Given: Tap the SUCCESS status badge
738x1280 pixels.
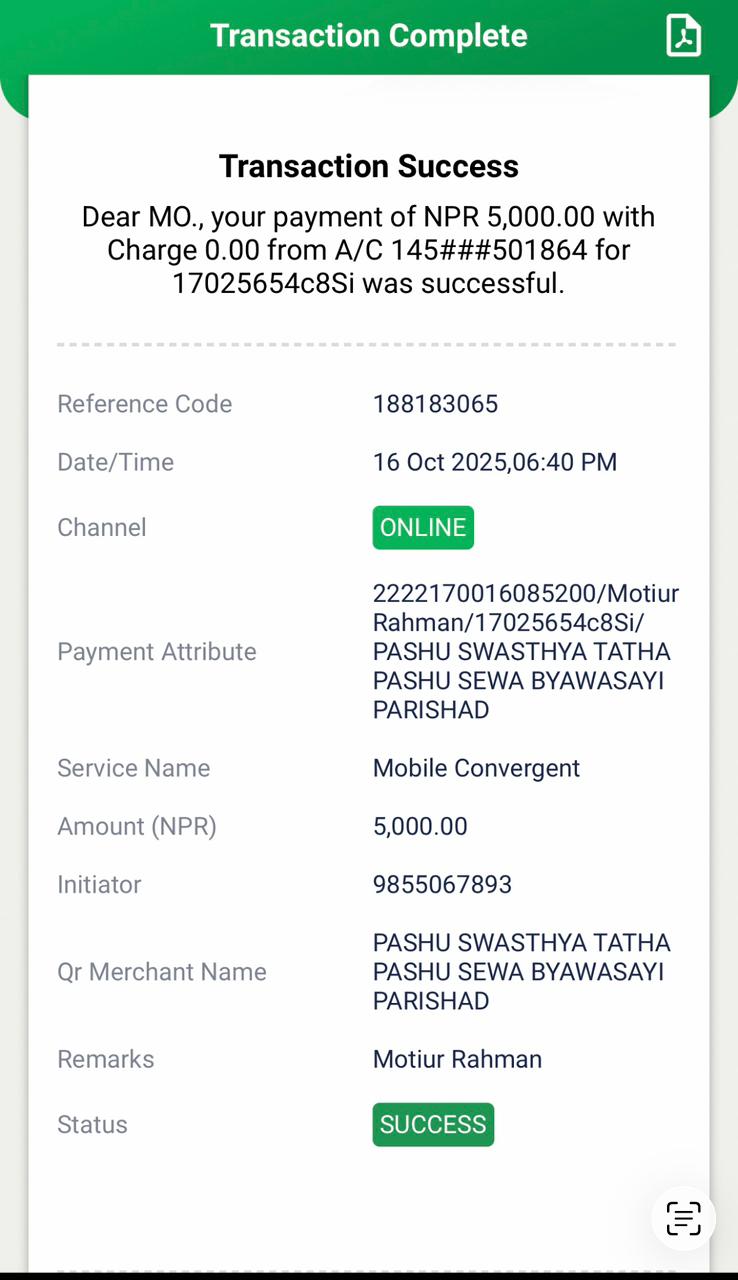Looking at the screenshot, I should (433, 1124).
